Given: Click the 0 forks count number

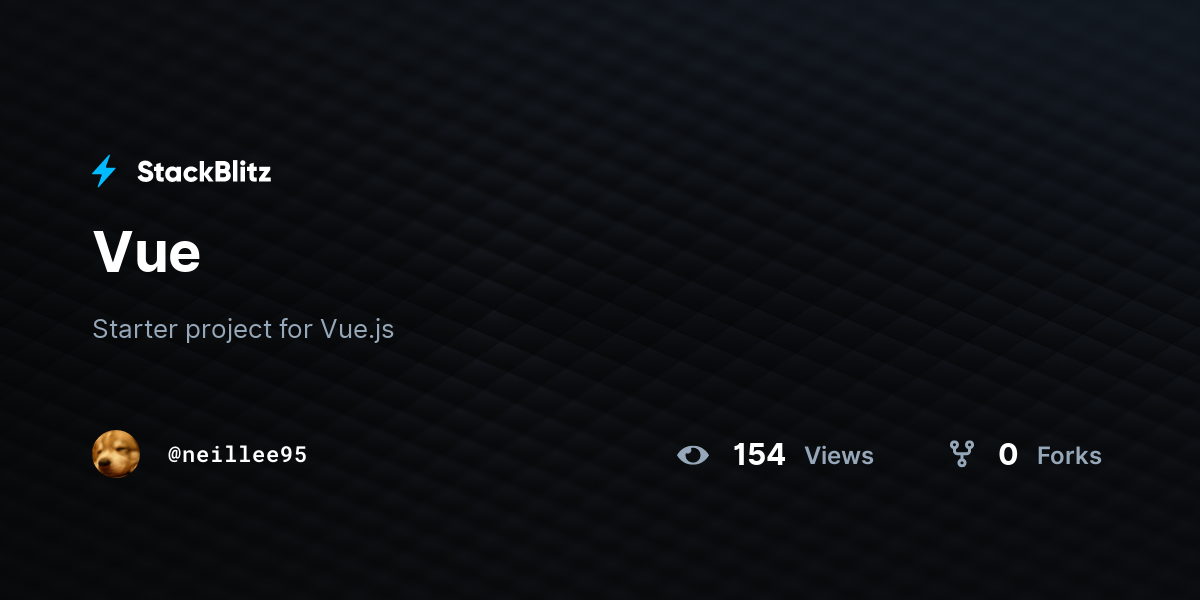Looking at the screenshot, I should (1008, 455).
